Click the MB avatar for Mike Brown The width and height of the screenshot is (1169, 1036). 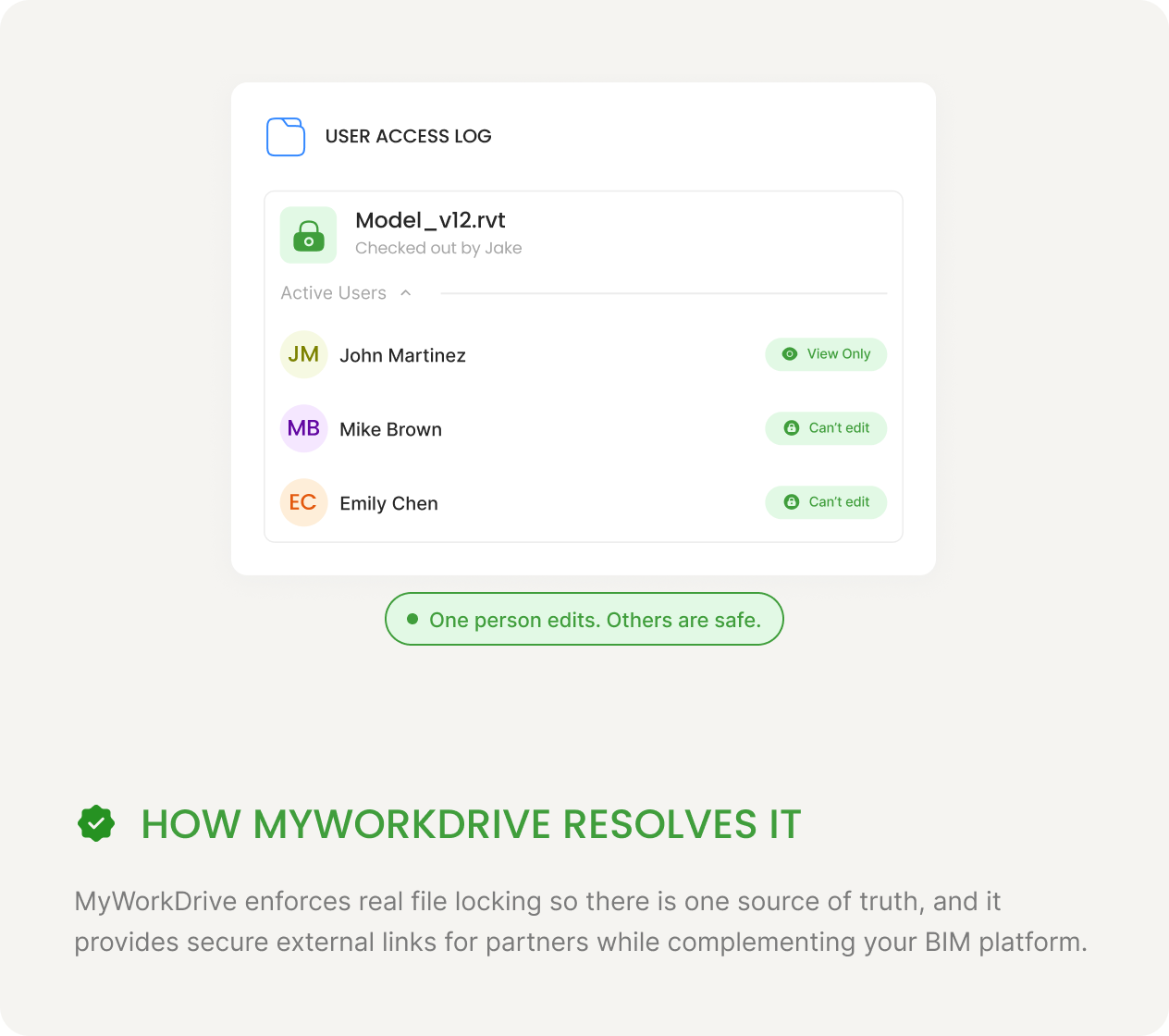click(304, 428)
